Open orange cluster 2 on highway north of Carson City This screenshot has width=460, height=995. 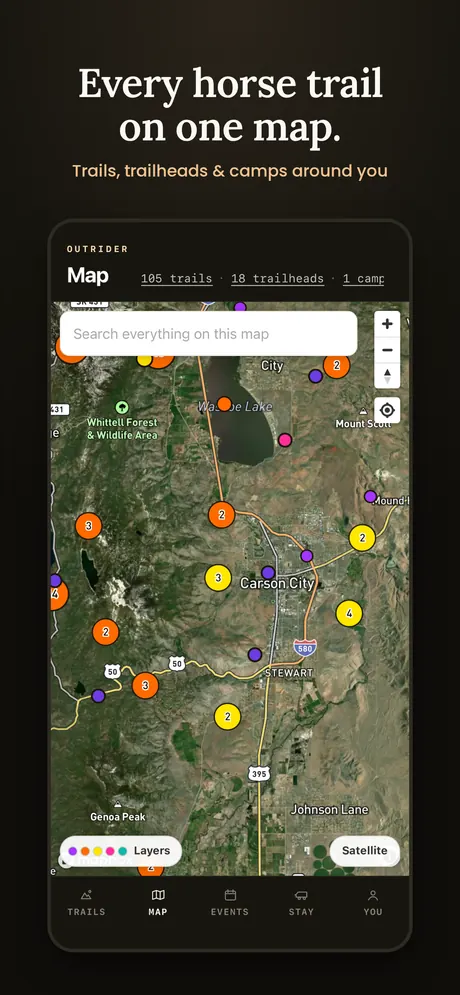(x=221, y=515)
